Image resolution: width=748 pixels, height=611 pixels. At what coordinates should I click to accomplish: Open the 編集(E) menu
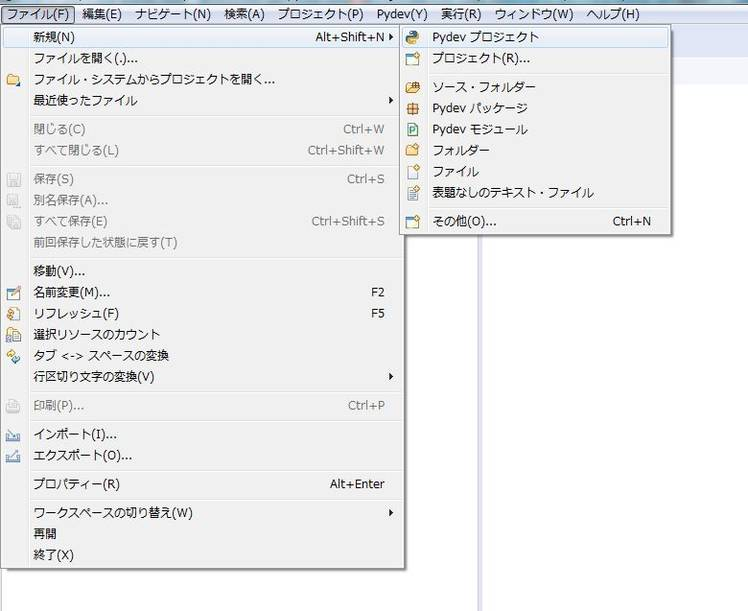(102, 14)
